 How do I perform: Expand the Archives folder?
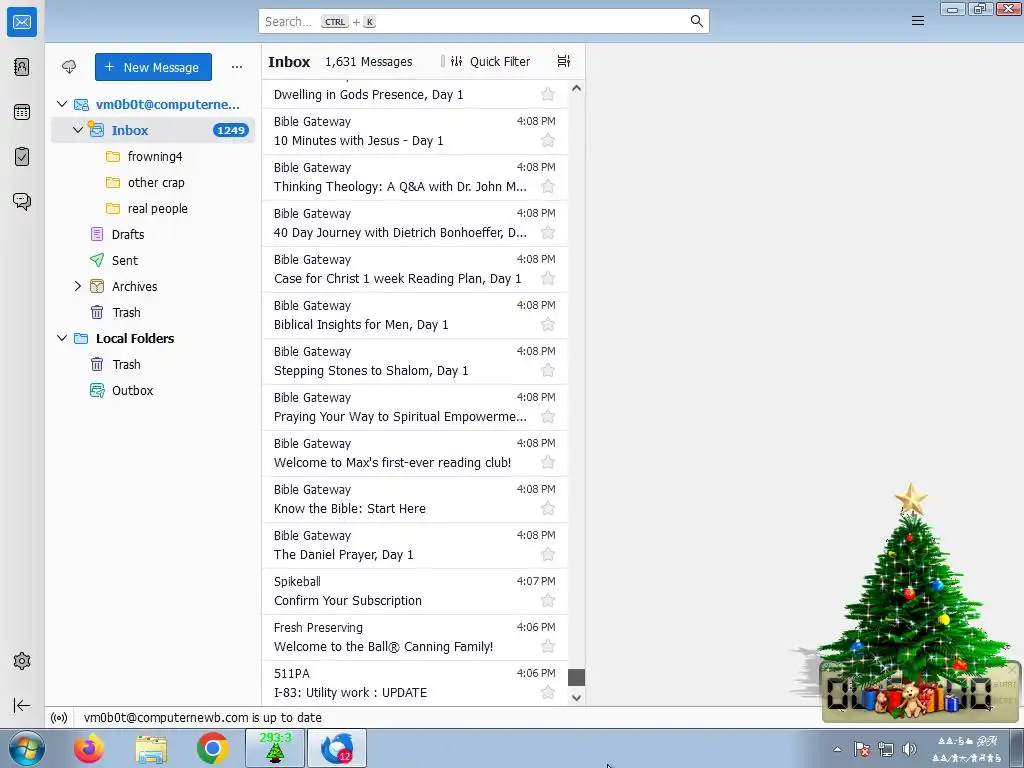point(78,286)
